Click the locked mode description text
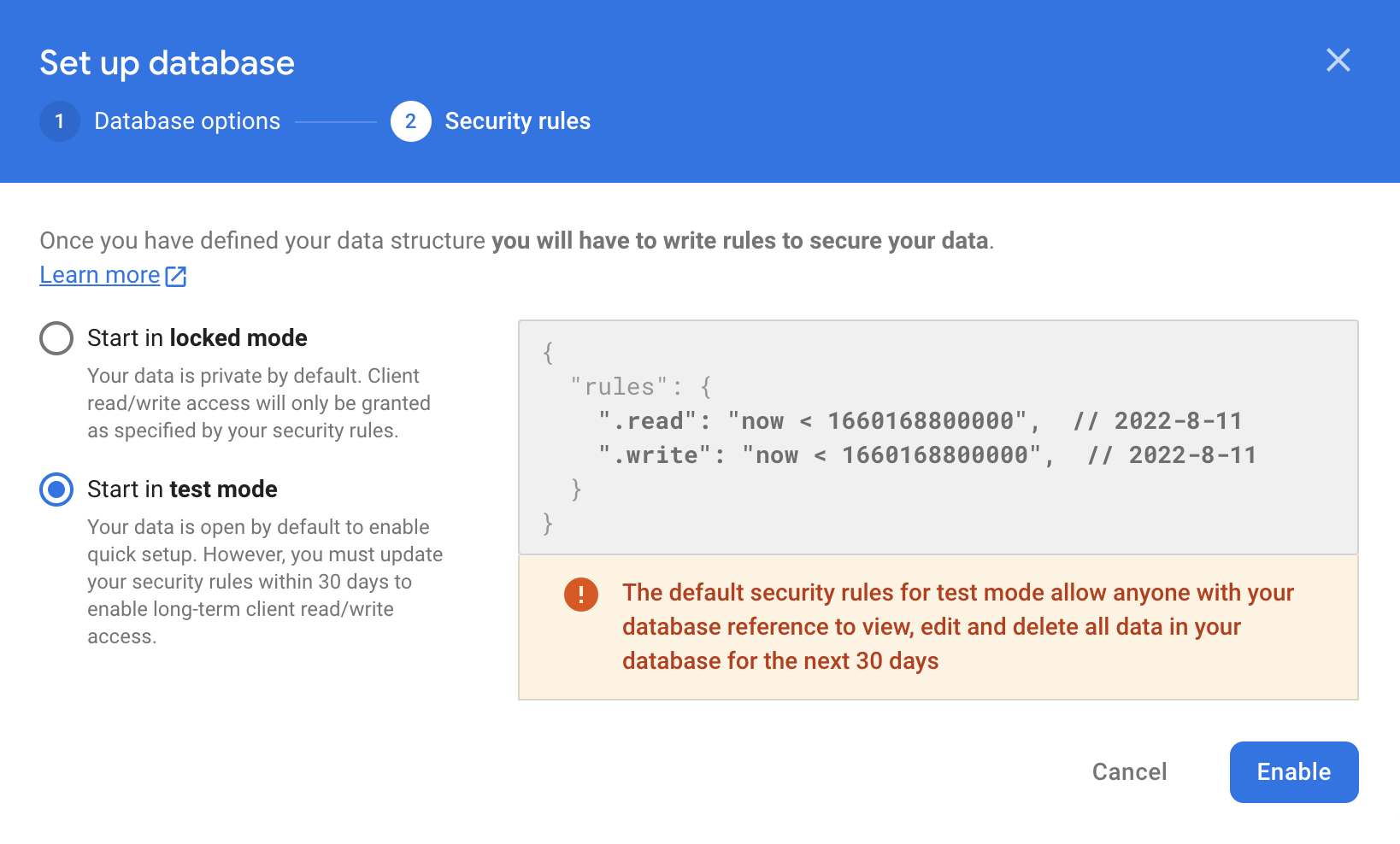Viewport: 1400px width, 844px height. (258, 402)
